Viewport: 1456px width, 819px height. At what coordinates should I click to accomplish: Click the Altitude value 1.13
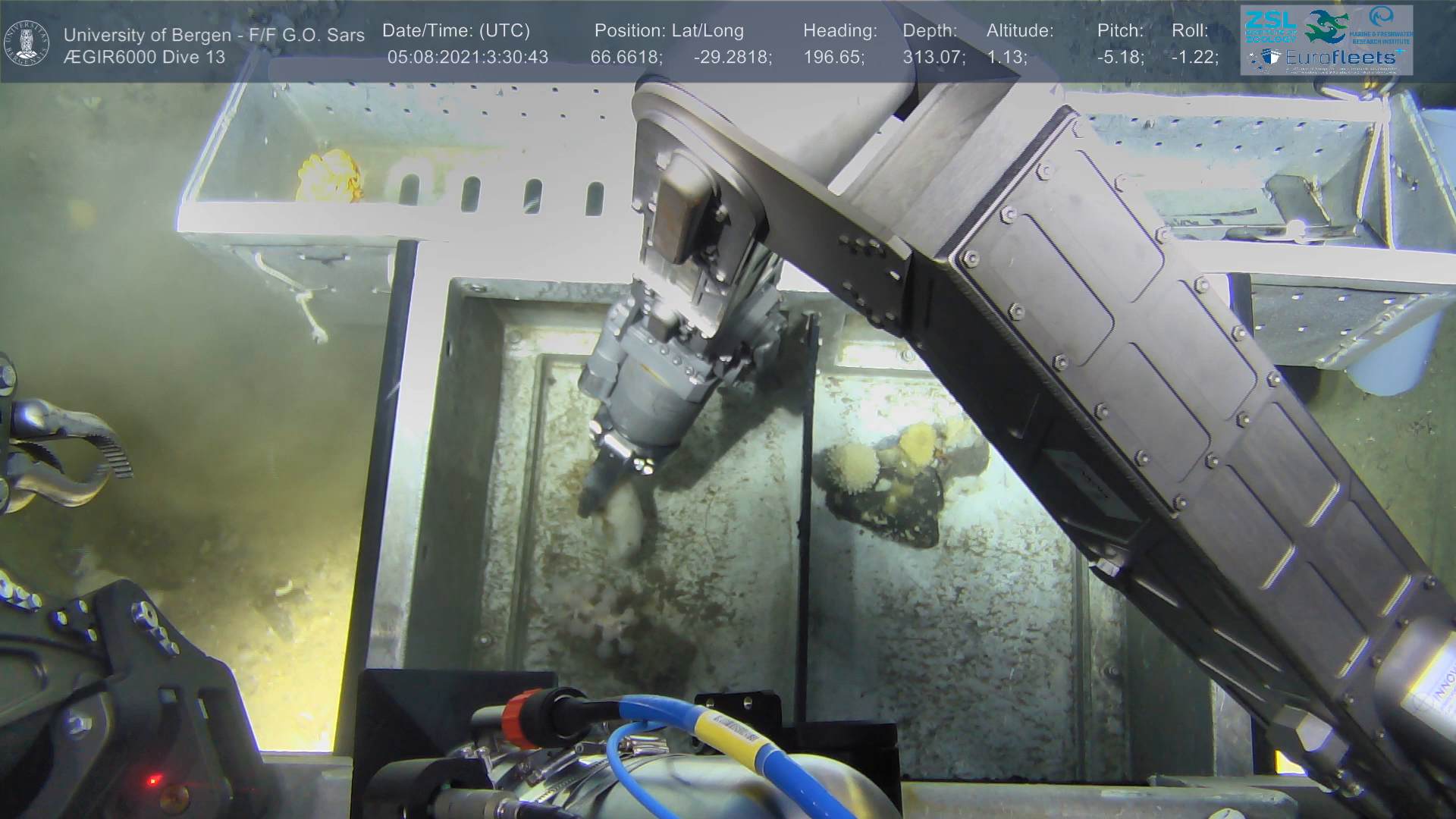pyautogui.click(x=1006, y=58)
